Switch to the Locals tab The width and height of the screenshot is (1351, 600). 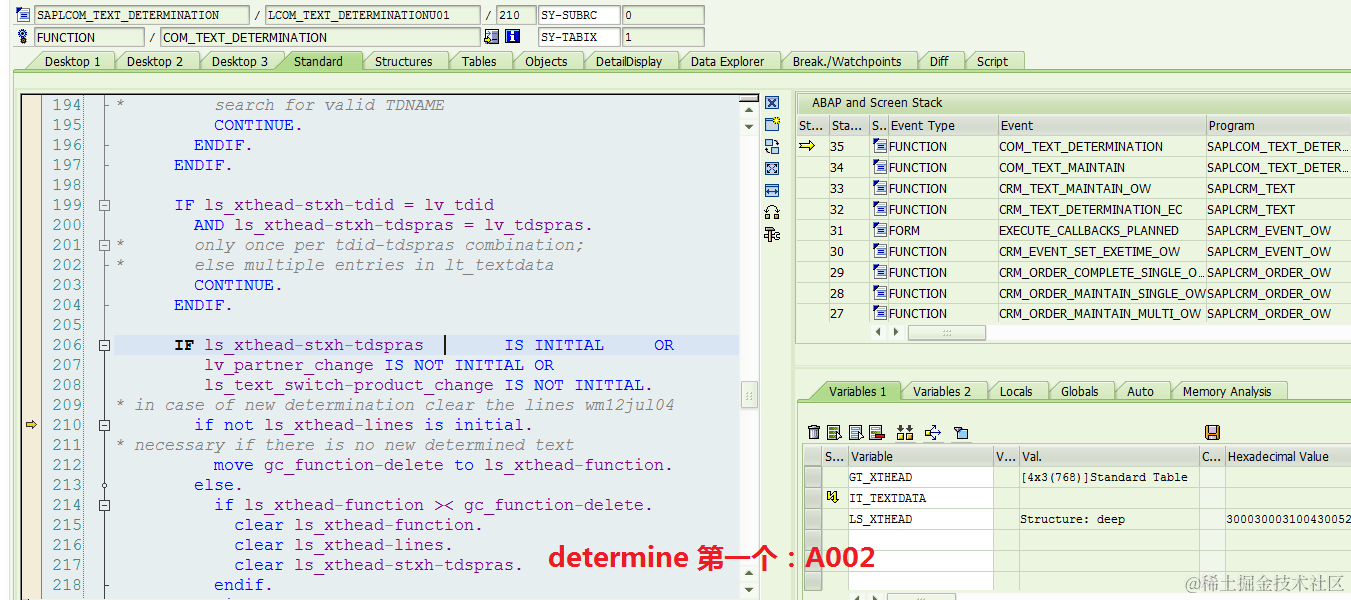click(1016, 391)
